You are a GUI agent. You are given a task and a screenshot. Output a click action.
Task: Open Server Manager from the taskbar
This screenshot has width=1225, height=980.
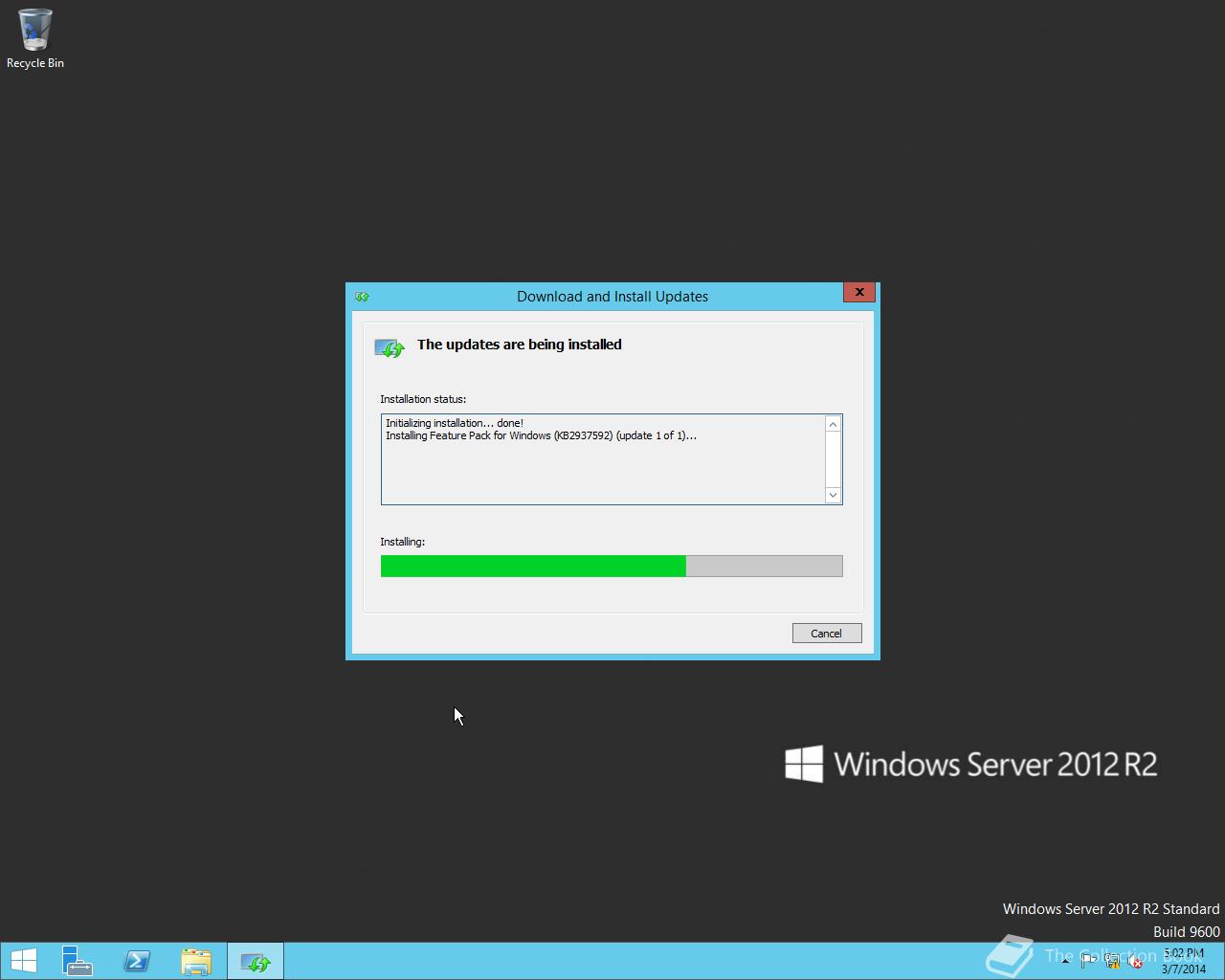click(78, 961)
